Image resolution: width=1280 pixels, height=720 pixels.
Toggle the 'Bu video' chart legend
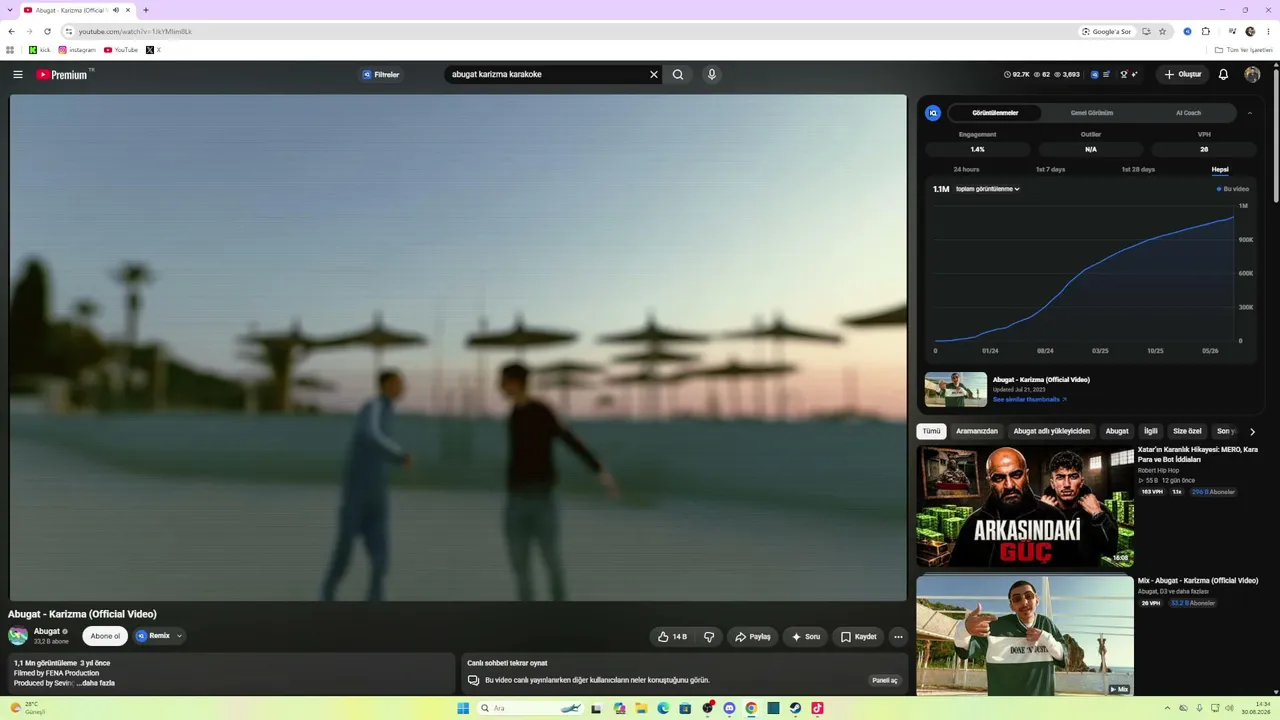click(x=1232, y=189)
